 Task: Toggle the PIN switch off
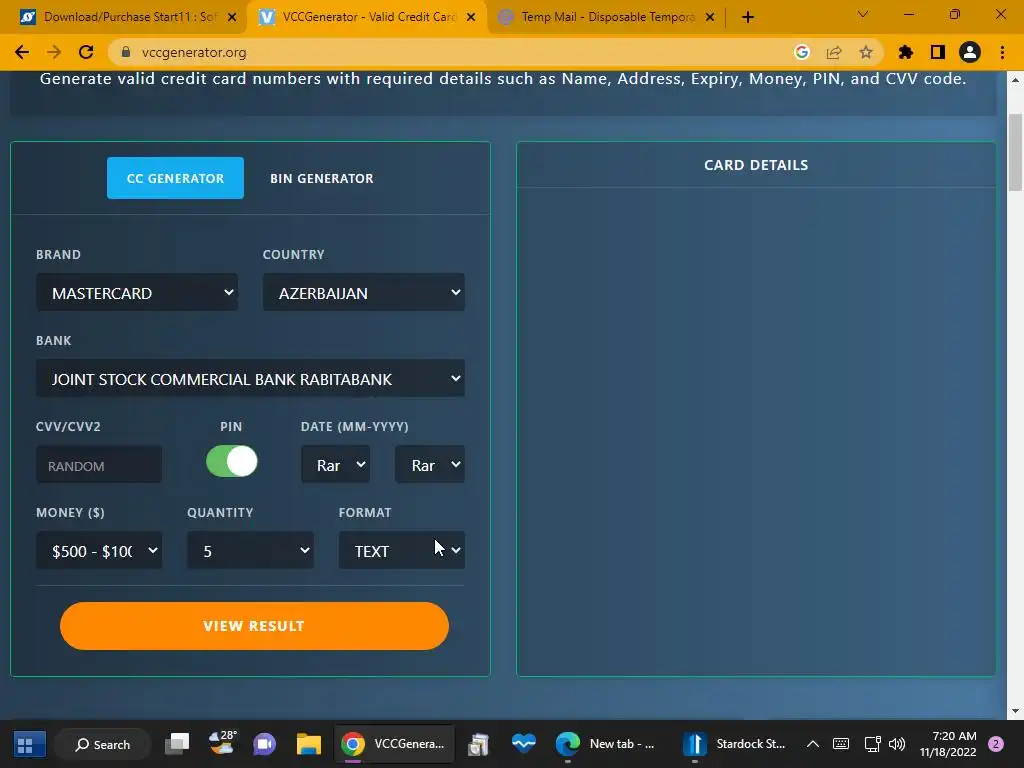click(232, 461)
